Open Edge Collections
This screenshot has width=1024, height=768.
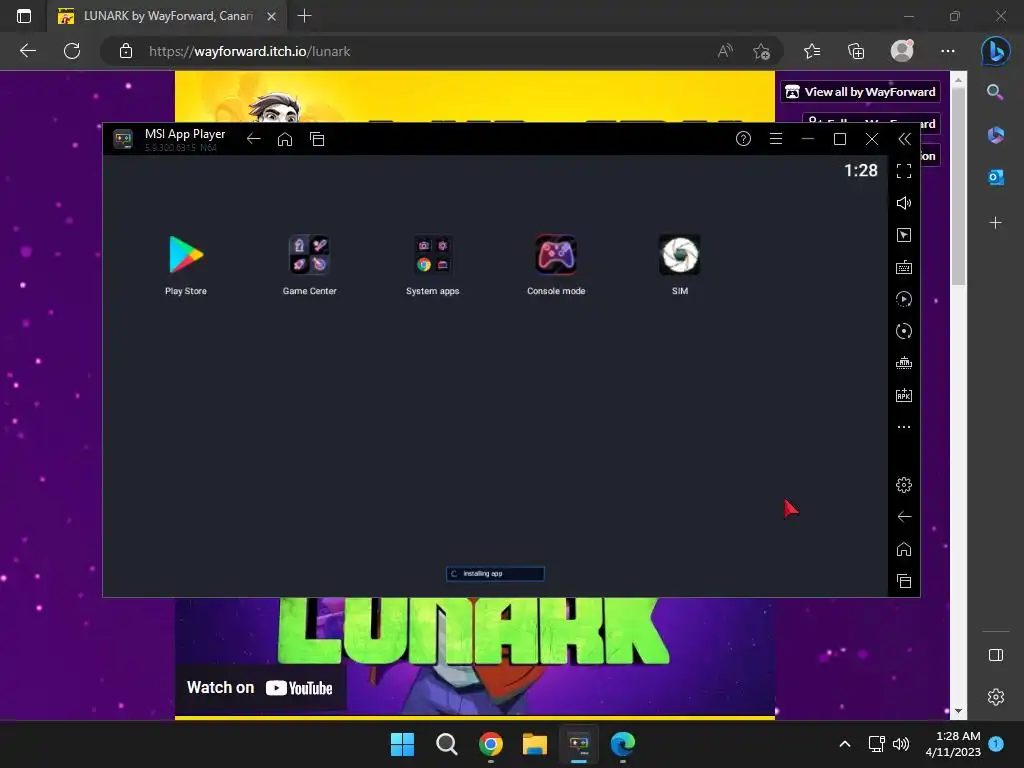pos(856,51)
